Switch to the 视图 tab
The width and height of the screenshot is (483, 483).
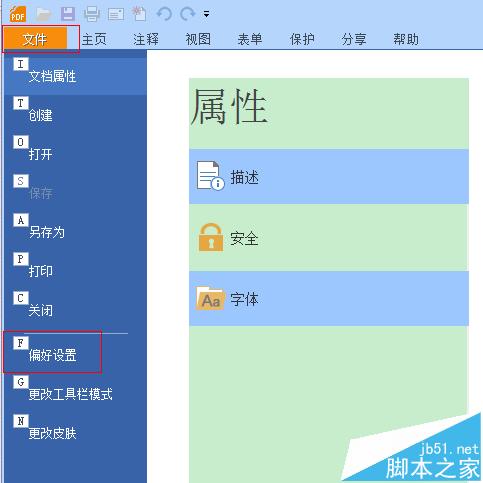(x=198, y=39)
